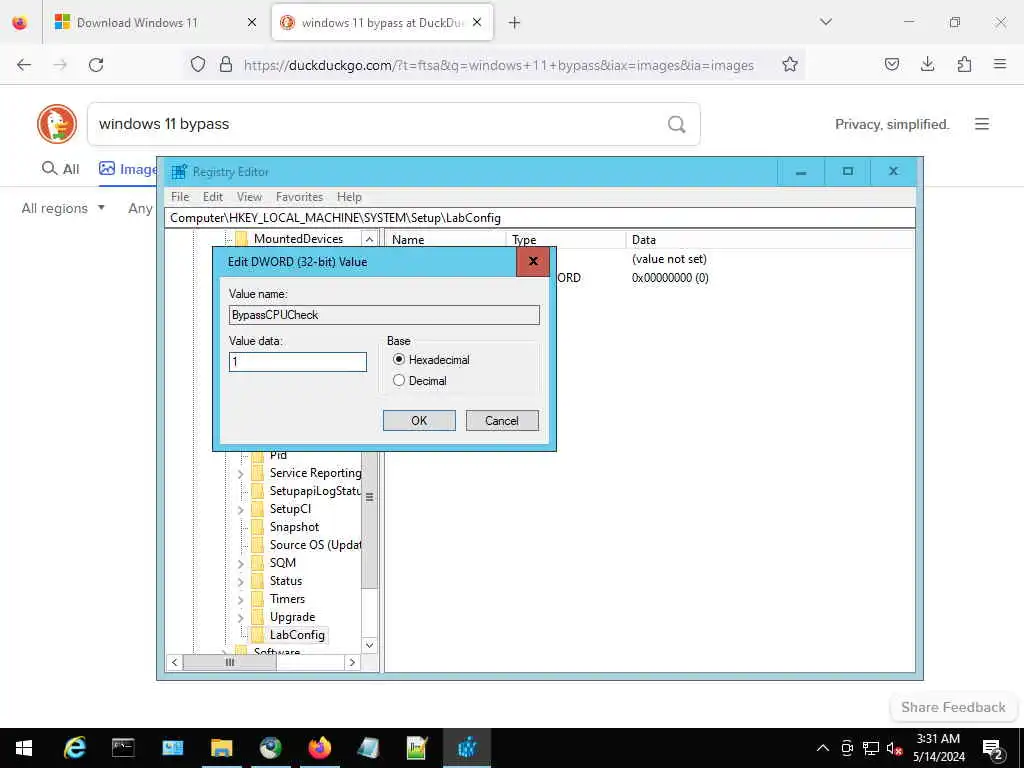This screenshot has height=768, width=1024.
Task: Open the Registry Editor File menu
Action: [x=180, y=197]
